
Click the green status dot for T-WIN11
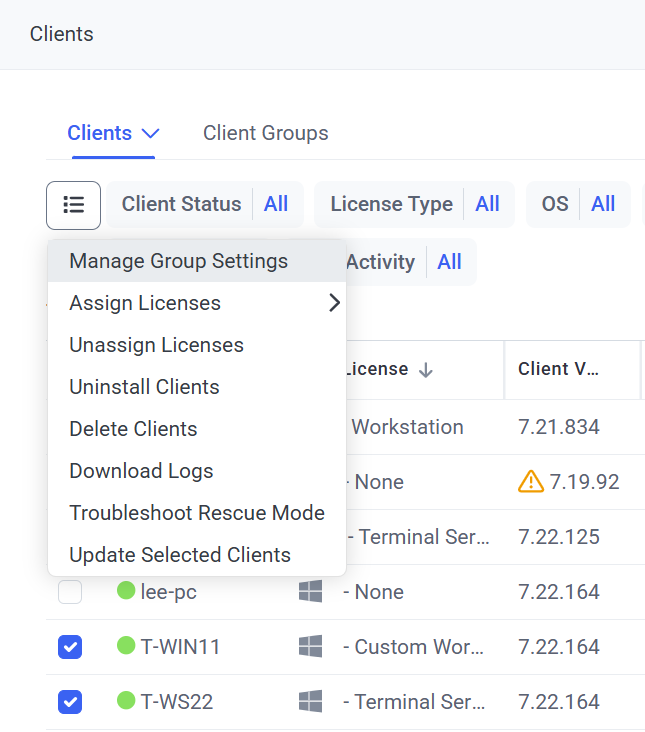point(126,647)
